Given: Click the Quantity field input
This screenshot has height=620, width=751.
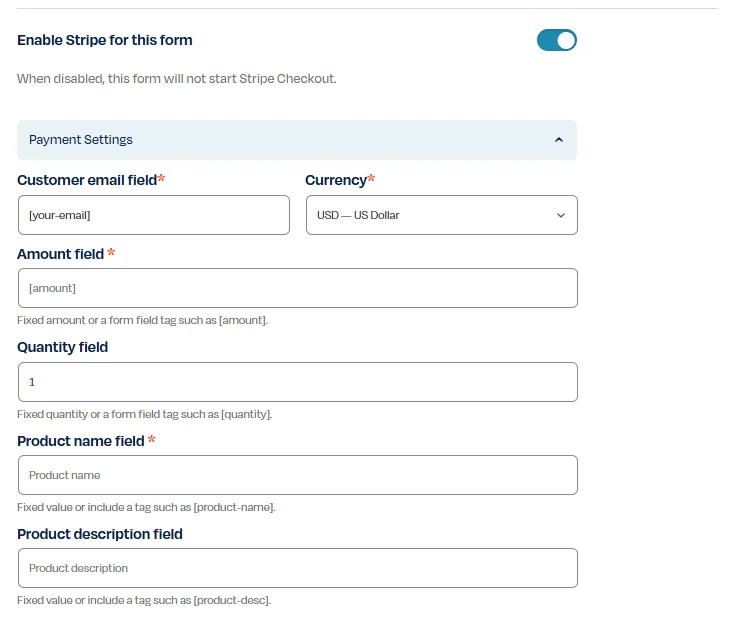Looking at the screenshot, I should point(298,382).
